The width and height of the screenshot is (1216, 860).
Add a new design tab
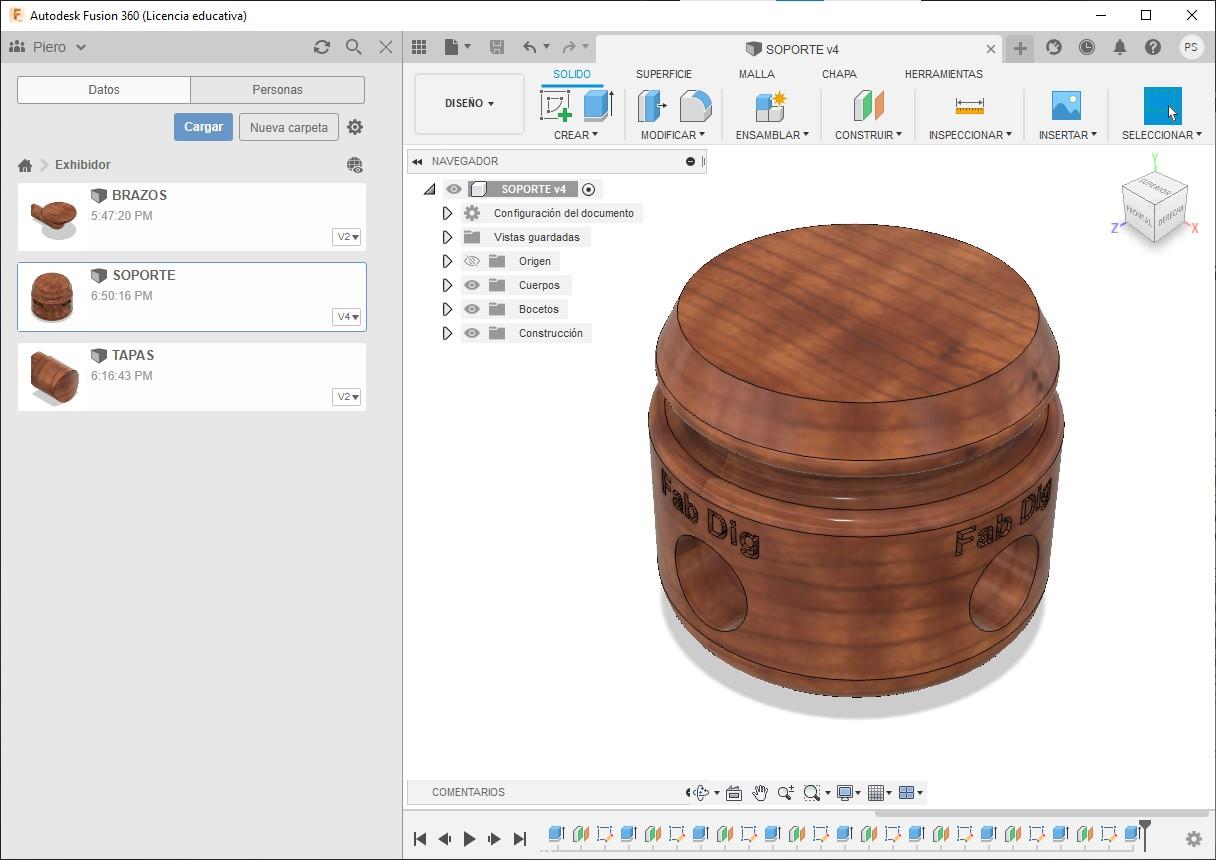pyautogui.click(x=1020, y=48)
